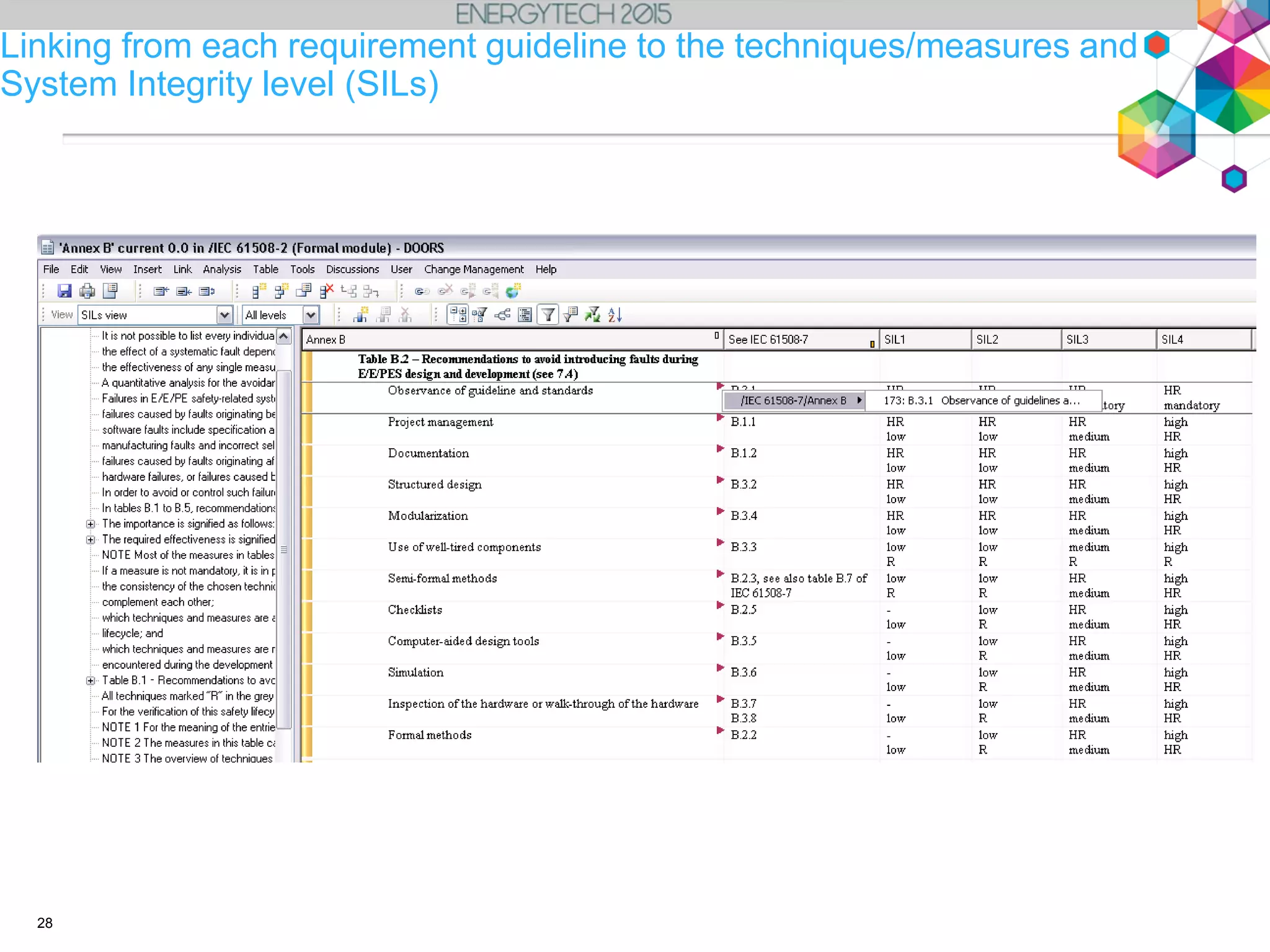The image size is (1270, 952).
Task: Click the 'Simulation' row text
Action: pyautogui.click(x=415, y=672)
